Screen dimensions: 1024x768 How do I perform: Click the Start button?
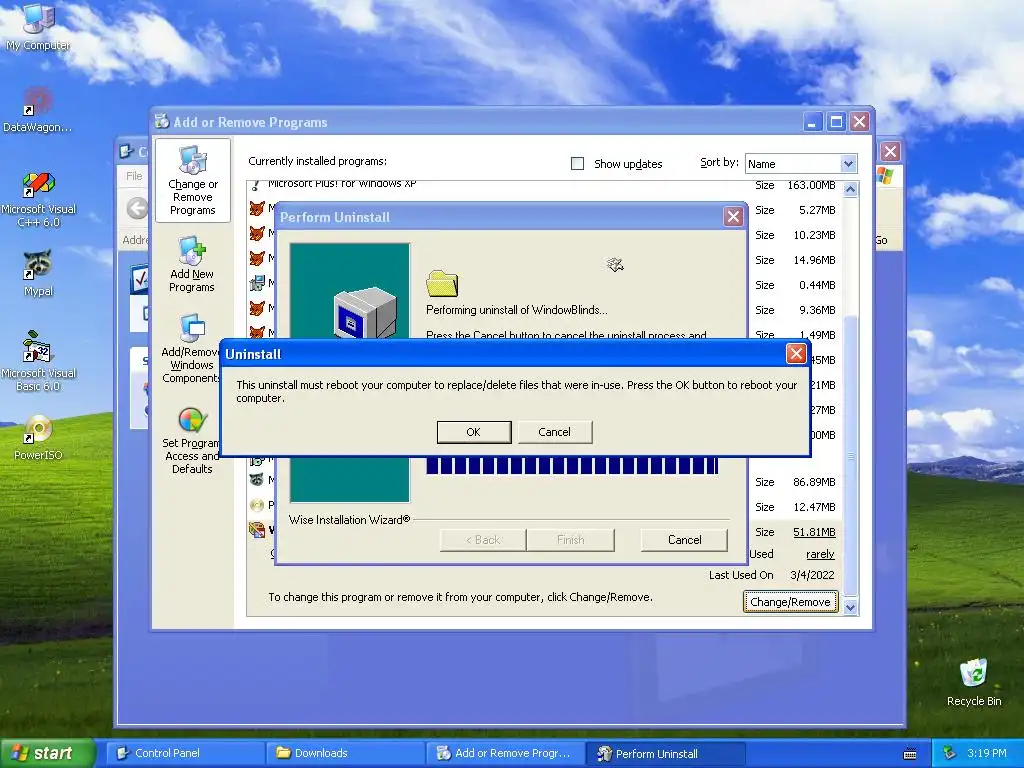point(47,753)
